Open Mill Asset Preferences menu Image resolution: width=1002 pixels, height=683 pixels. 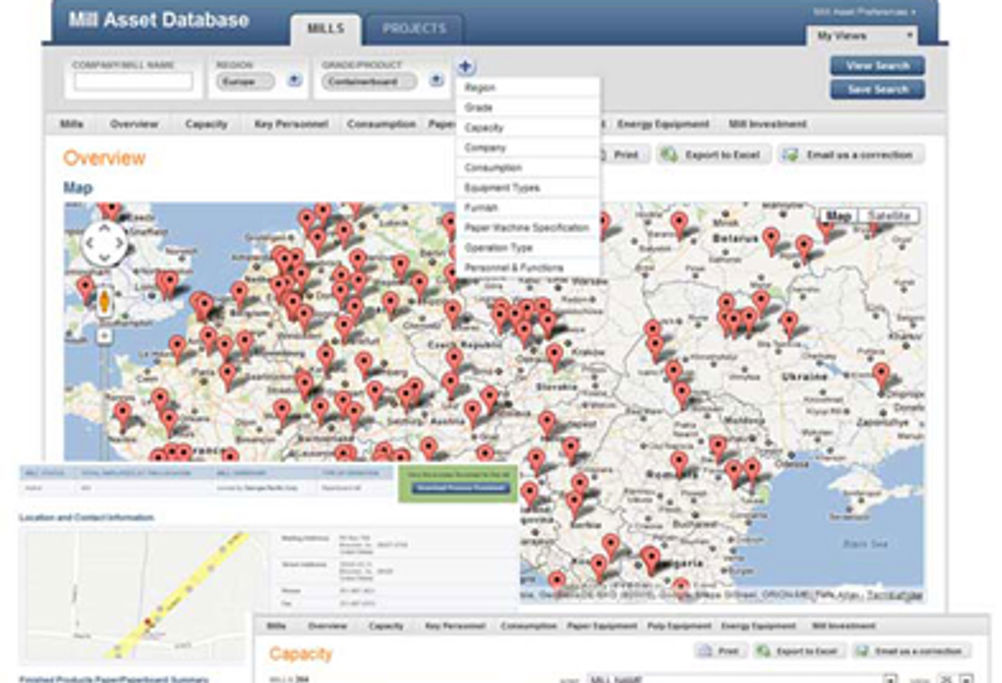(x=864, y=12)
